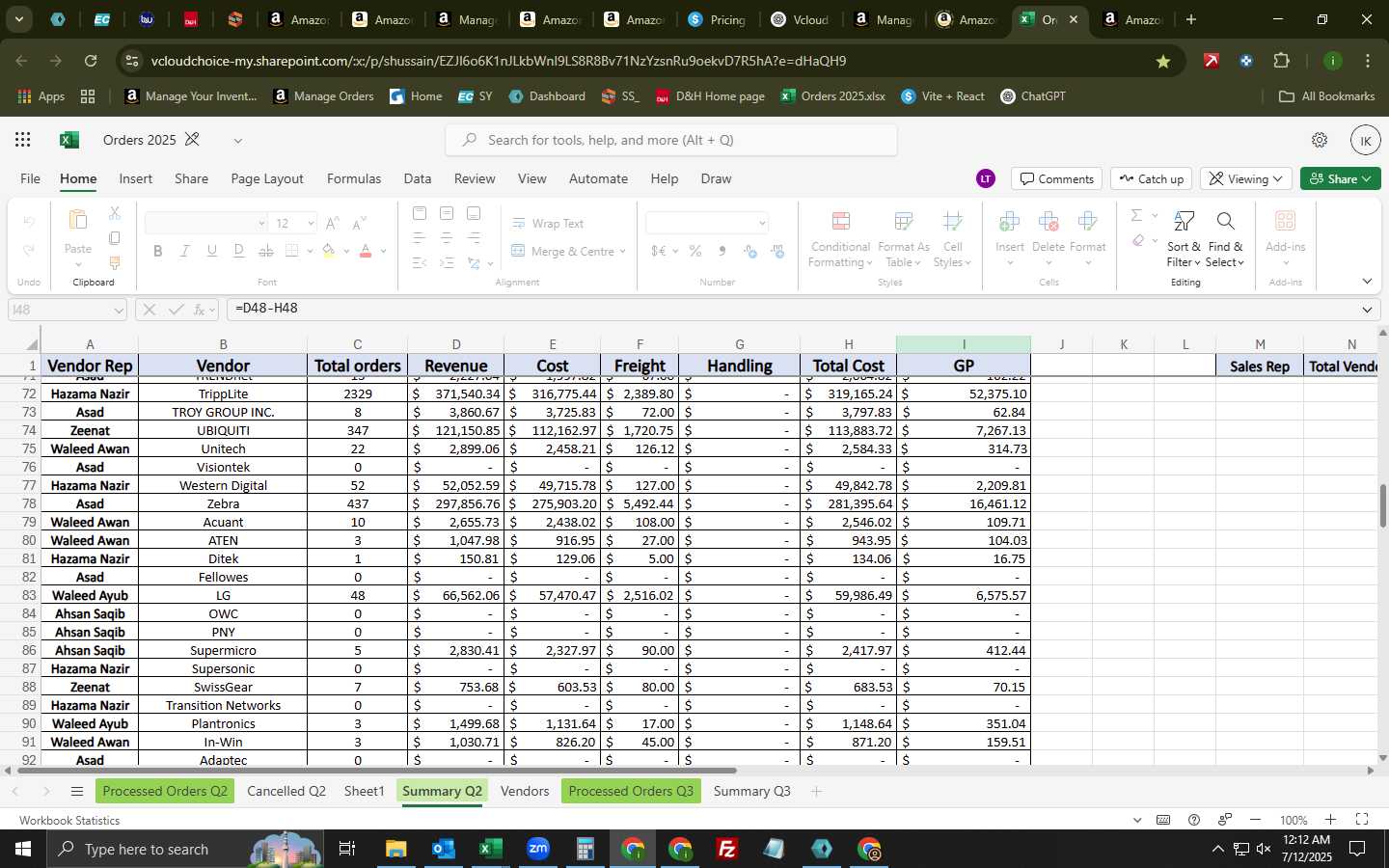Screen dimensions: 1389x868
Task: Click the Font Colour red swatch
Action: pos(366,251)
